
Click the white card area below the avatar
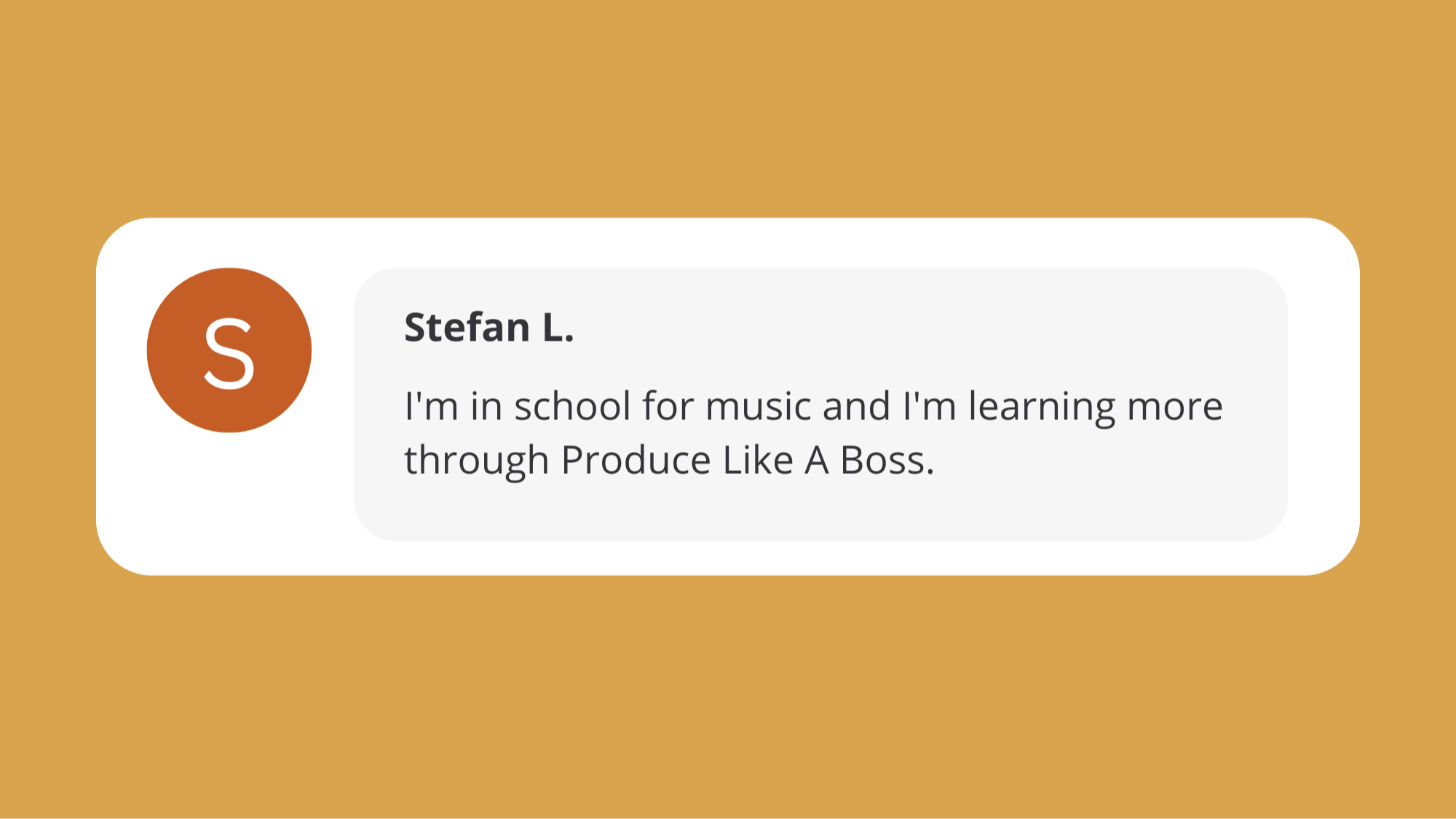(229, 502)
